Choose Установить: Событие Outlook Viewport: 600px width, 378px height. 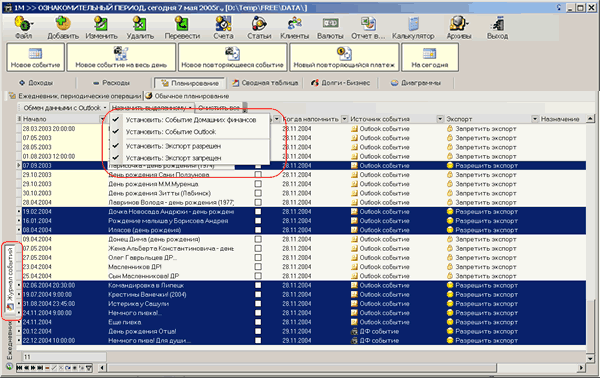click(190, 132)
